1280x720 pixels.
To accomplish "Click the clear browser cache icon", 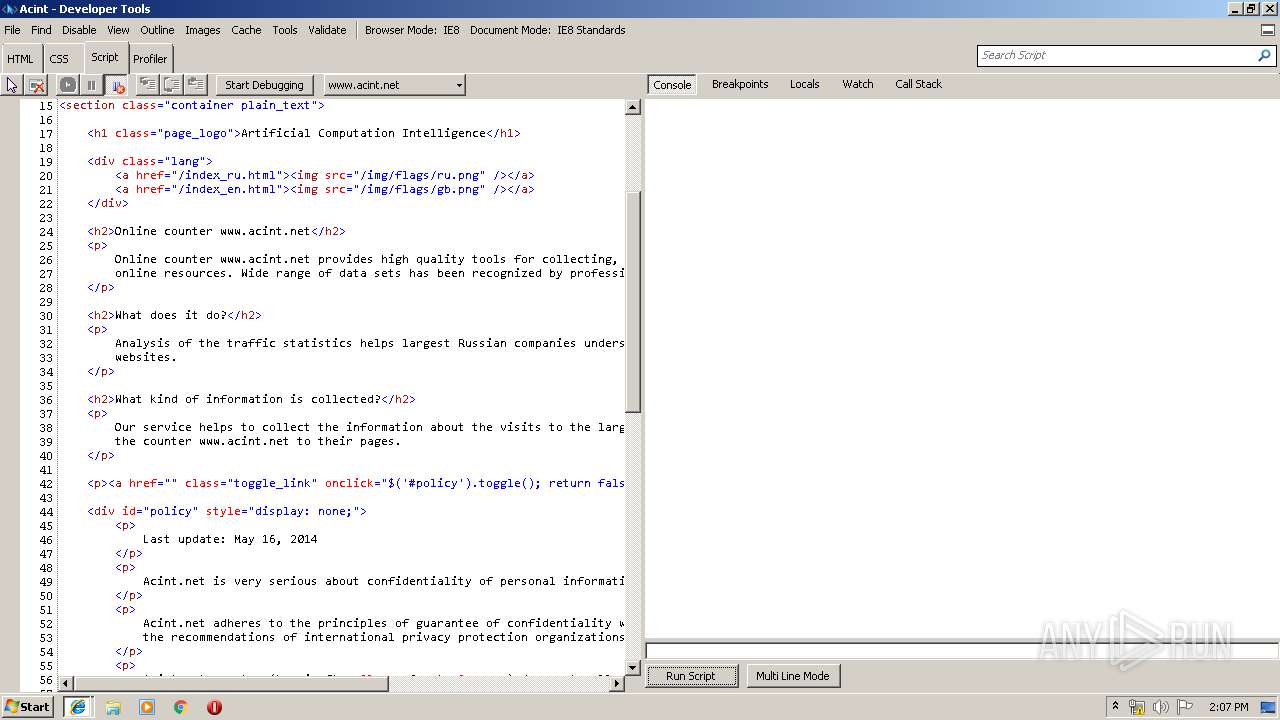I will [x=37, y=85].
